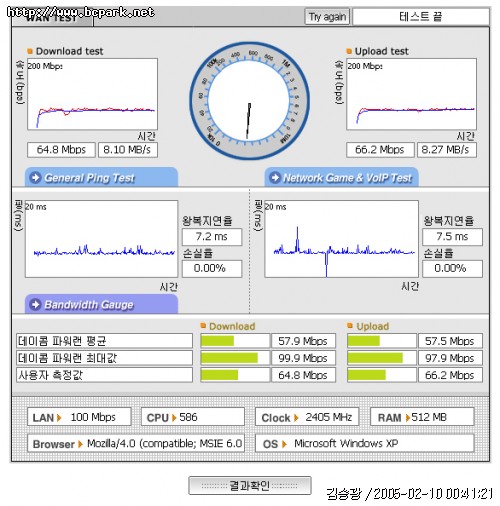This screenshot has width=500, height=506.
Task: Click the General Ping Test arrow icon
Action: click(35, 177)
